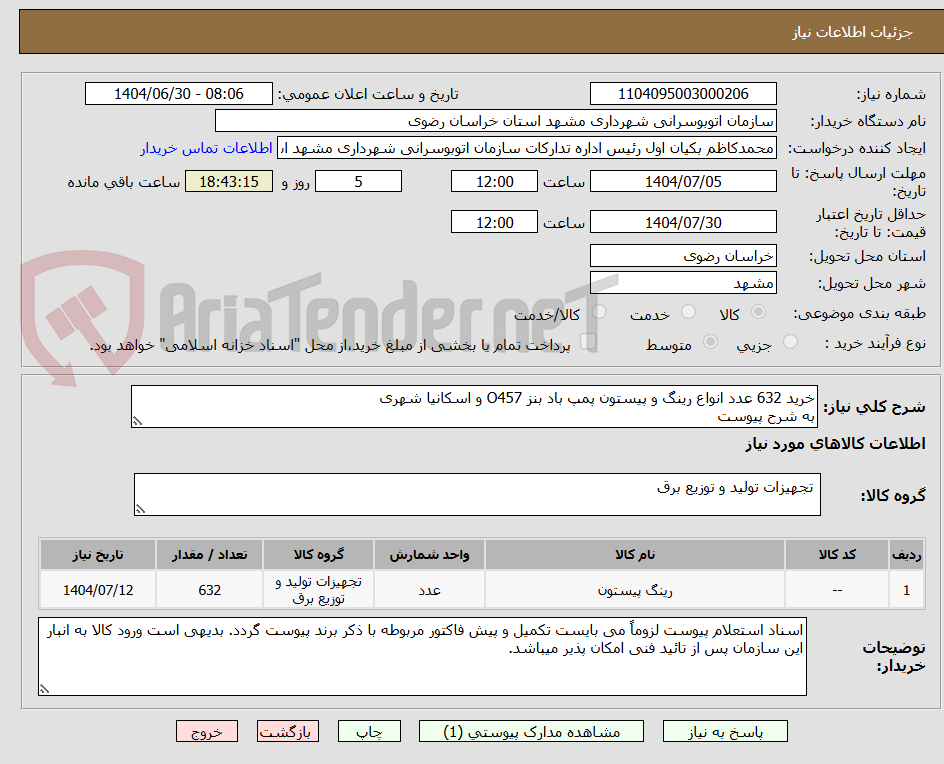944x764 pixels.
Task: Click the پاسخ به نیاز button
Action: pos(725,731)
